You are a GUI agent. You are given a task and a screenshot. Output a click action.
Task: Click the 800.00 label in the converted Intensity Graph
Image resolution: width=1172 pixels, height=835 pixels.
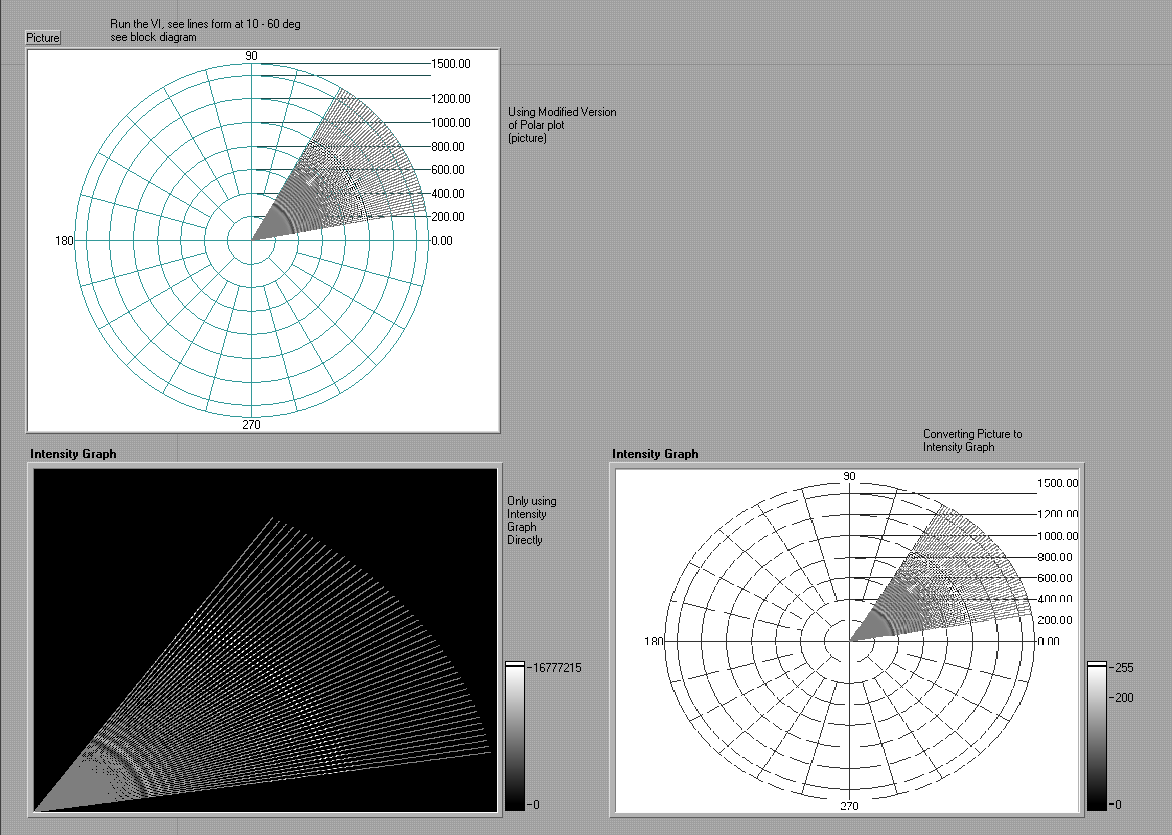point(1055,557)
